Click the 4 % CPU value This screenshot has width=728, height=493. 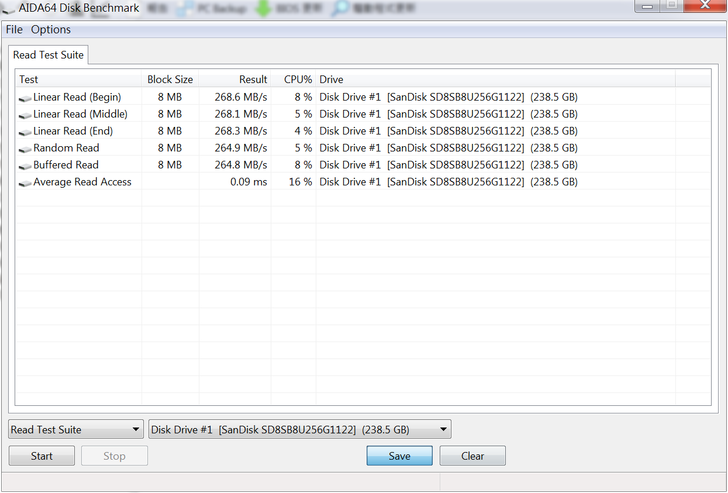pos(303,131)
